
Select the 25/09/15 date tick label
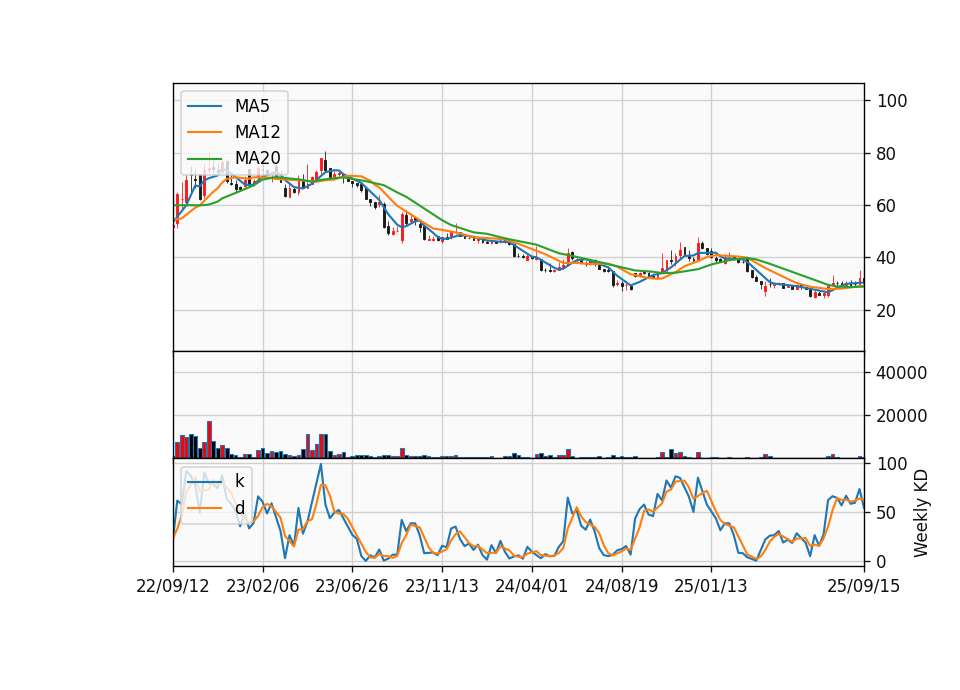pyautogui.click(x=864, y=586)
